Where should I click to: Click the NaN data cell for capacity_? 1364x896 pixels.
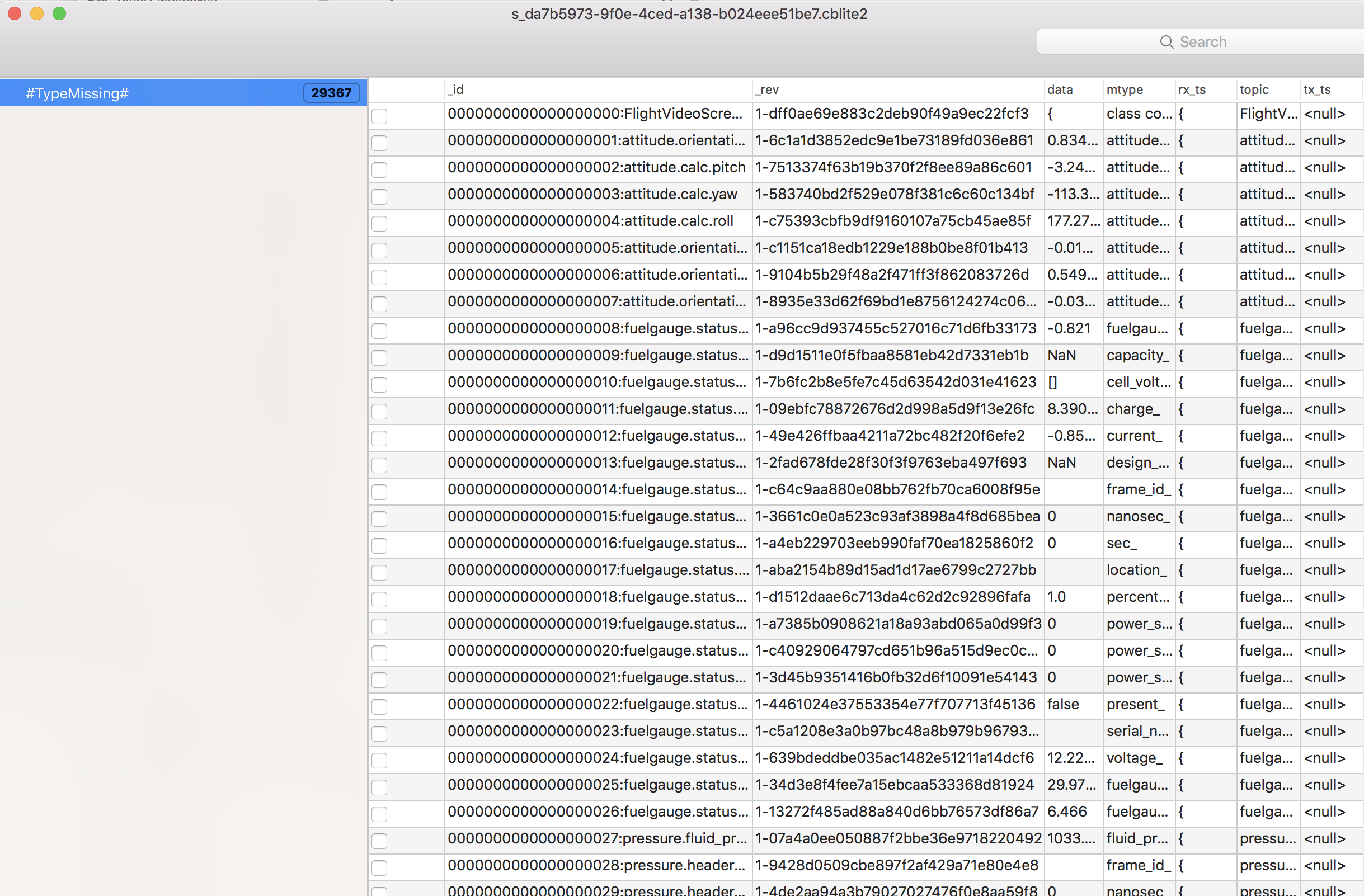[1061, 355]
